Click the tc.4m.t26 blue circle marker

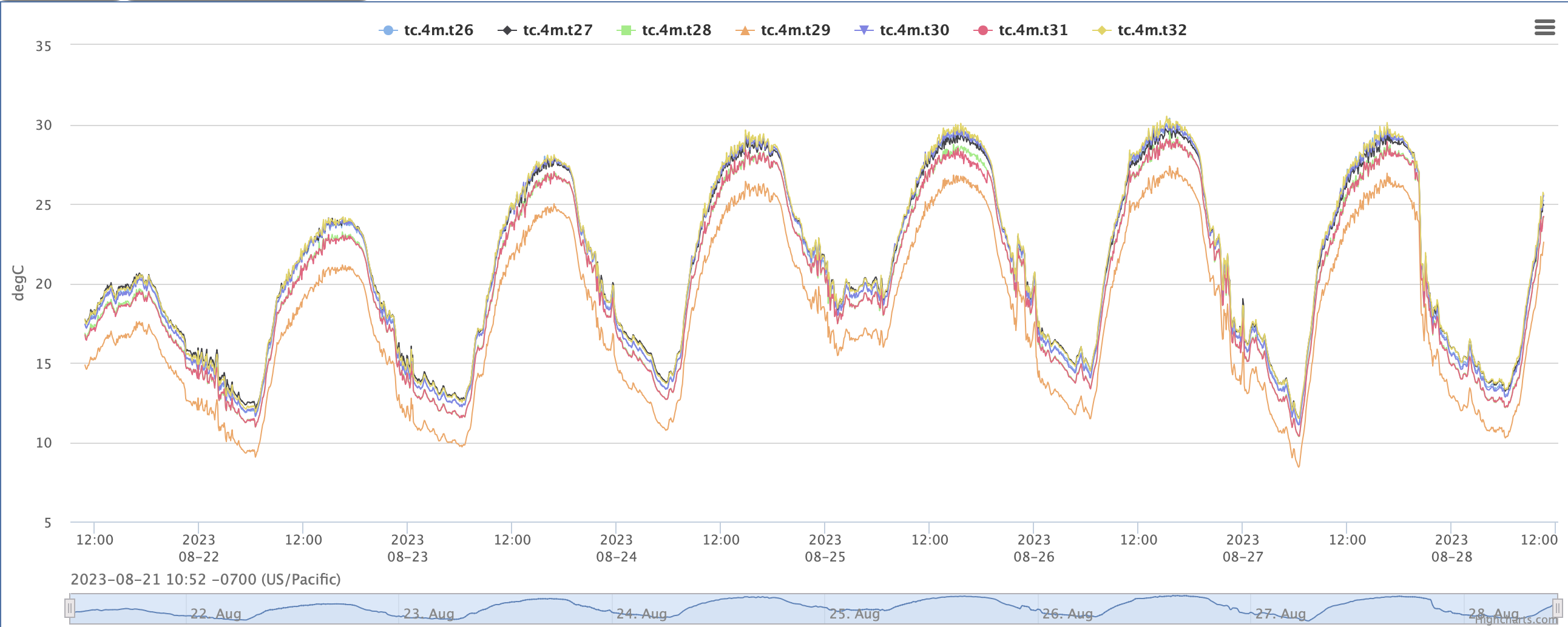388,30
